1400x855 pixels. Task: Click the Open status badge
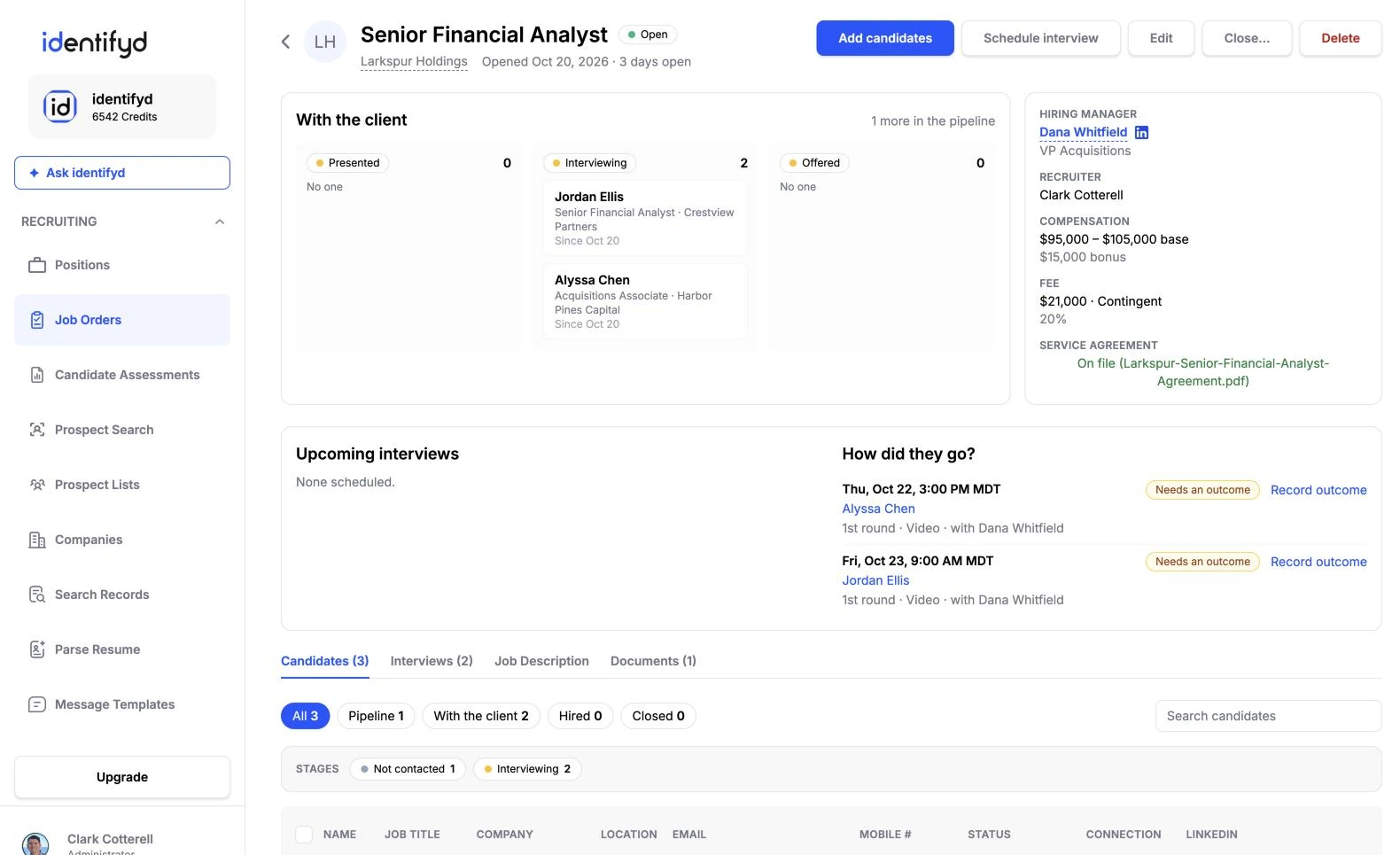(648, 35)
